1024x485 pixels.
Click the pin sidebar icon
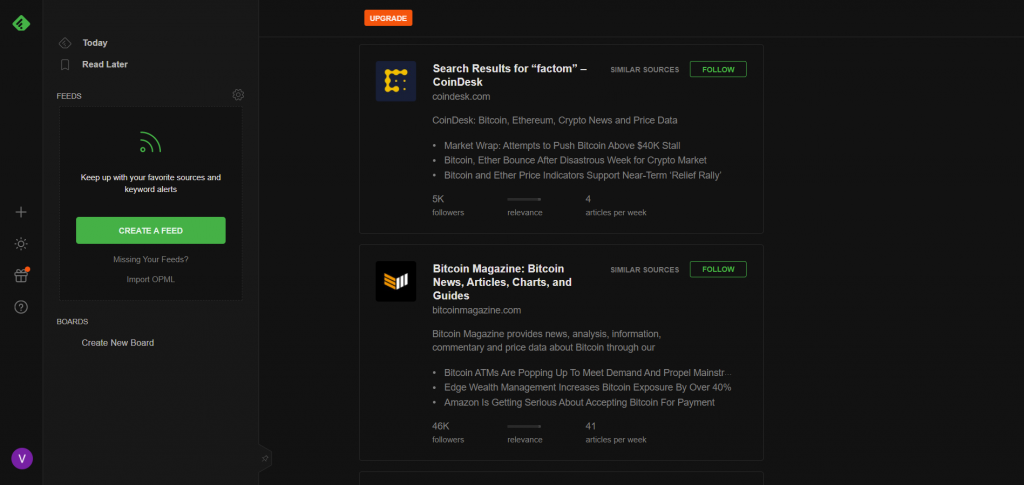(264, 458)
